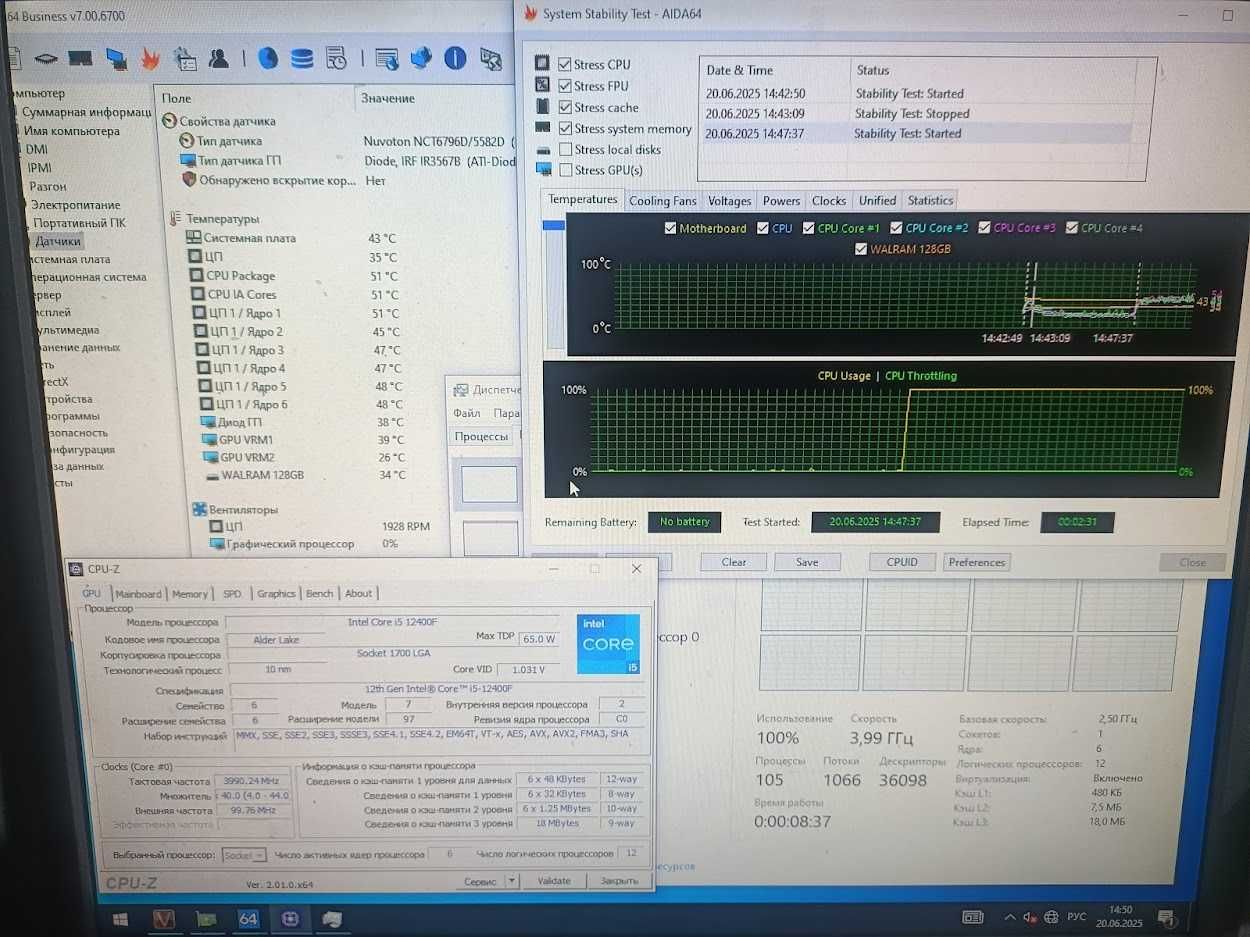The image size is (1250, 937).
Task: Open the Socket processor selection dropdown
Action: click(244, 855)
